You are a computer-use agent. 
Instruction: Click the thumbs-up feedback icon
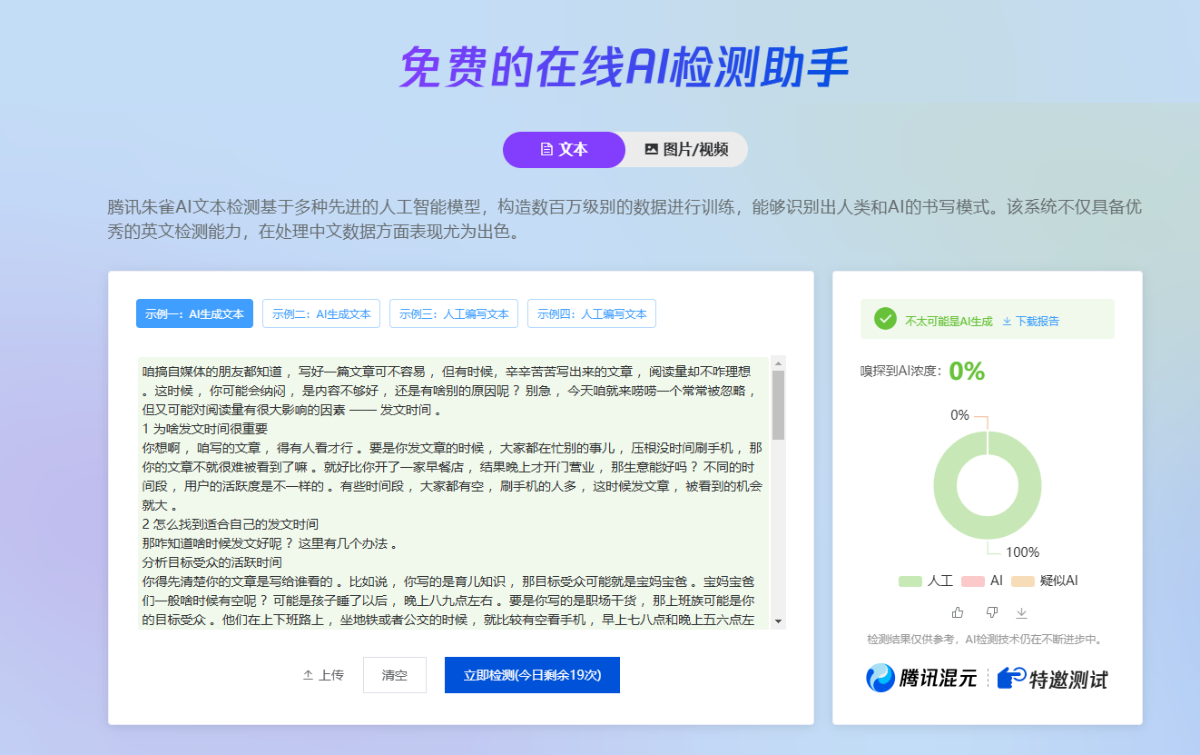958,612
